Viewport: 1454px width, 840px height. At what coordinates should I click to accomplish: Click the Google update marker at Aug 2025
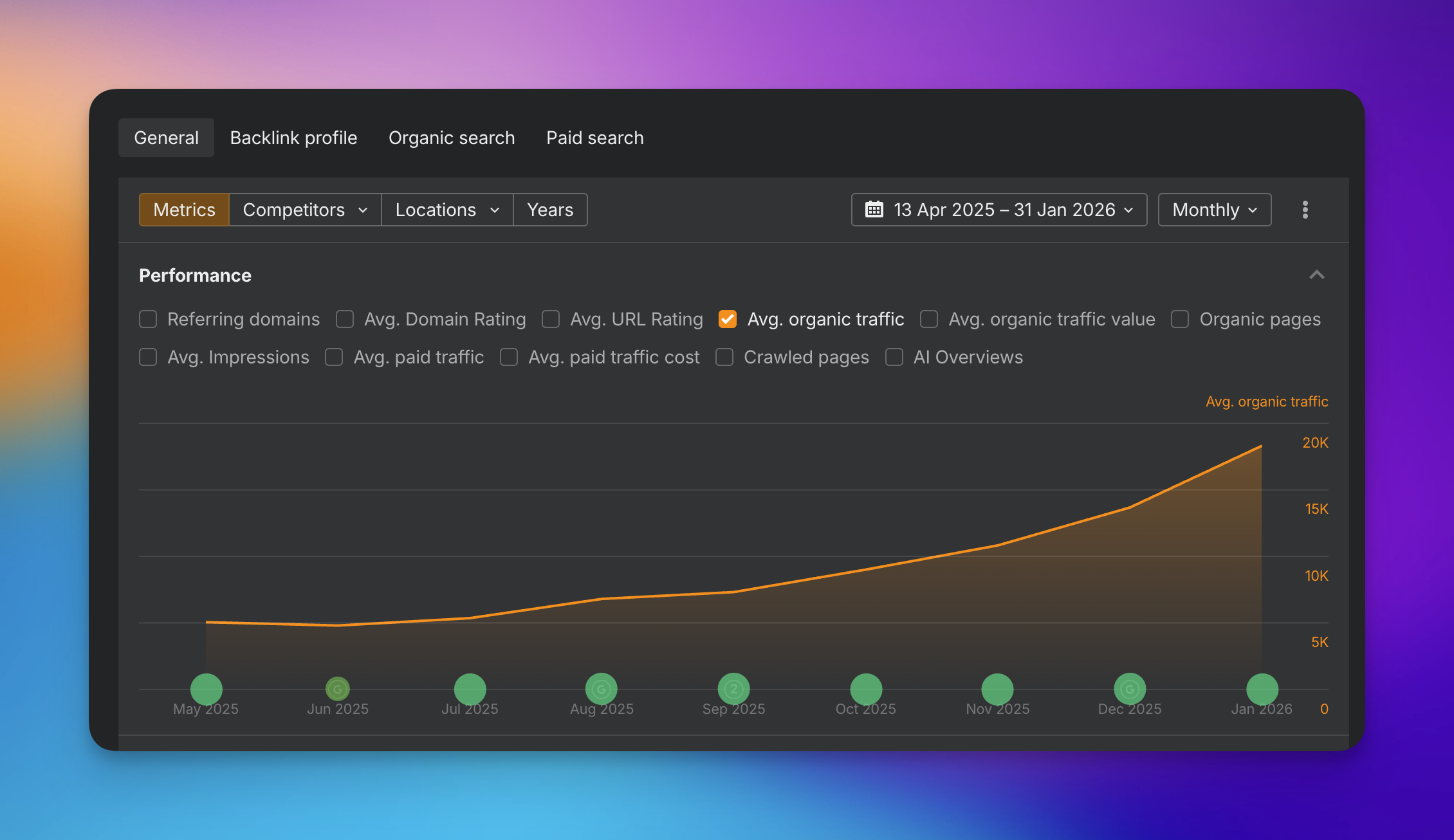[x=602, y=689]
